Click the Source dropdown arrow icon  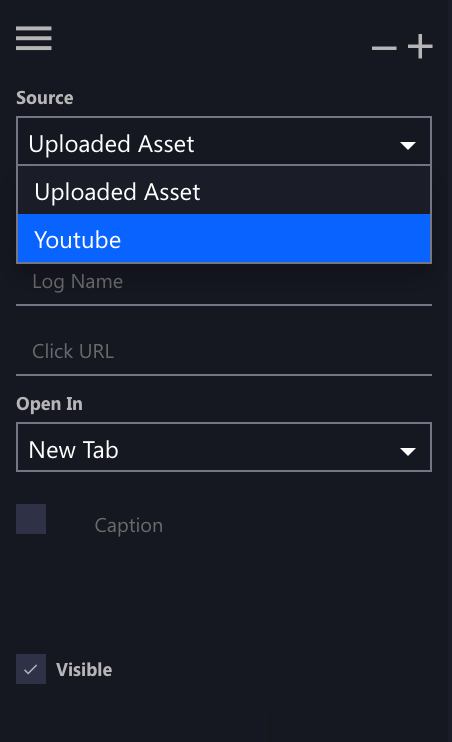408,145
